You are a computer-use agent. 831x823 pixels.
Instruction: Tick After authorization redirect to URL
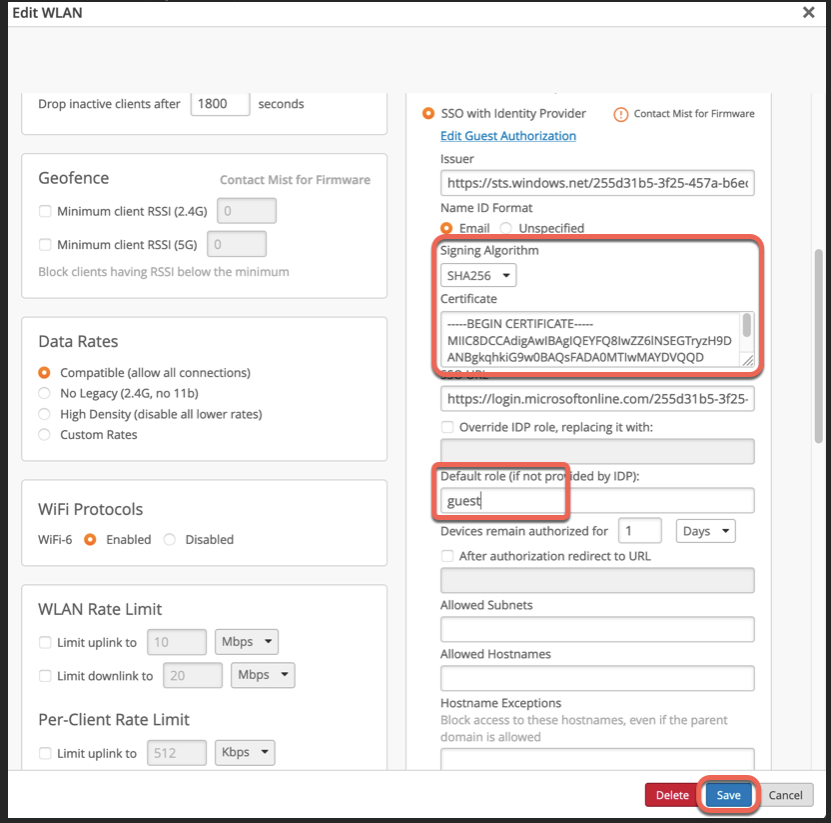[447, 556]
